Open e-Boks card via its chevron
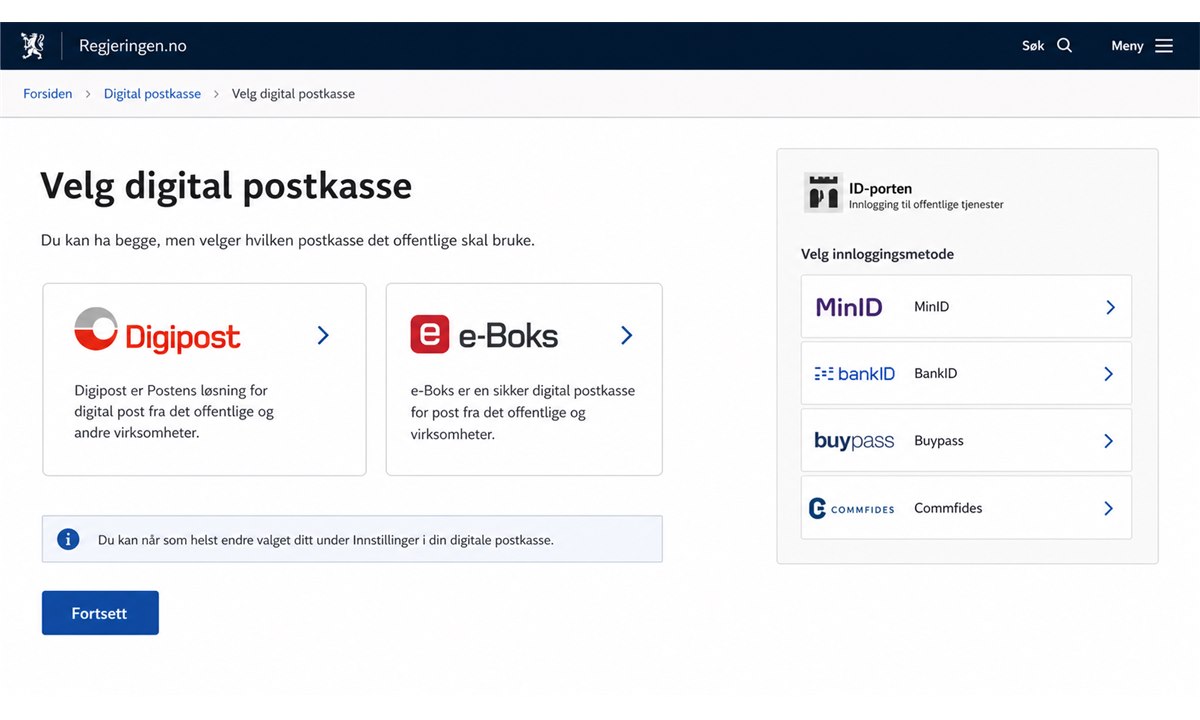1200x720 pixels. 627,335
